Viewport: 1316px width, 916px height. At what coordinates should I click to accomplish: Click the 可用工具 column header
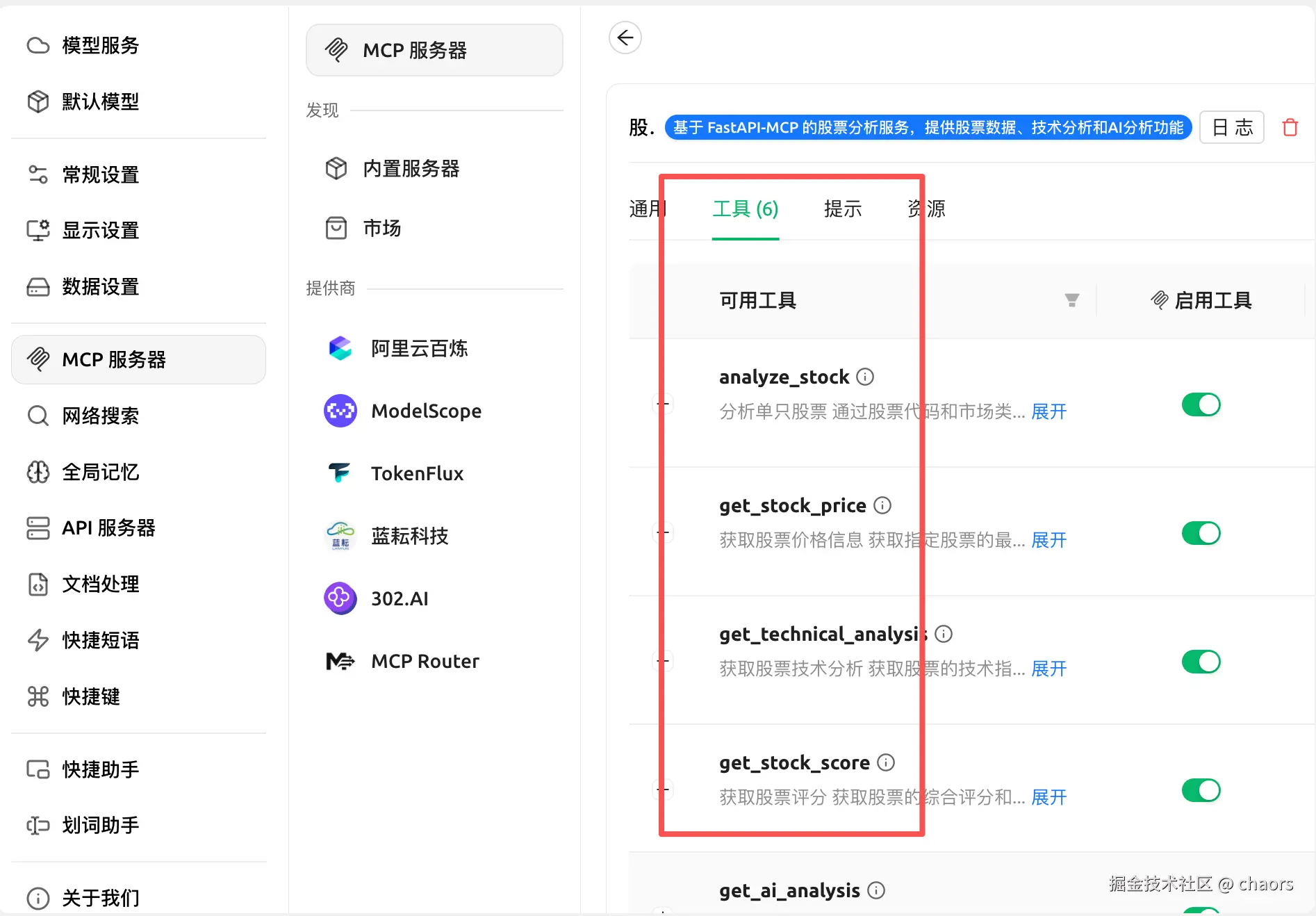click(x=757, y=300)
